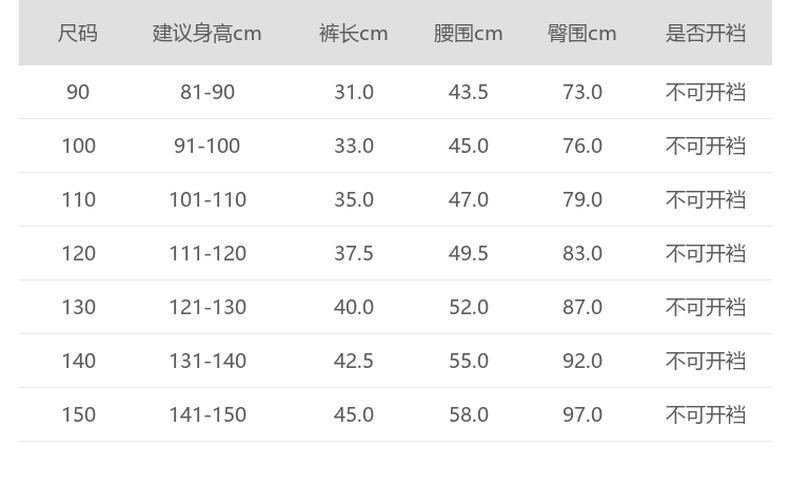Click the 33.0 pants length cell
Viewport: 790px width, 485px height.
click(x=353, y=146)
